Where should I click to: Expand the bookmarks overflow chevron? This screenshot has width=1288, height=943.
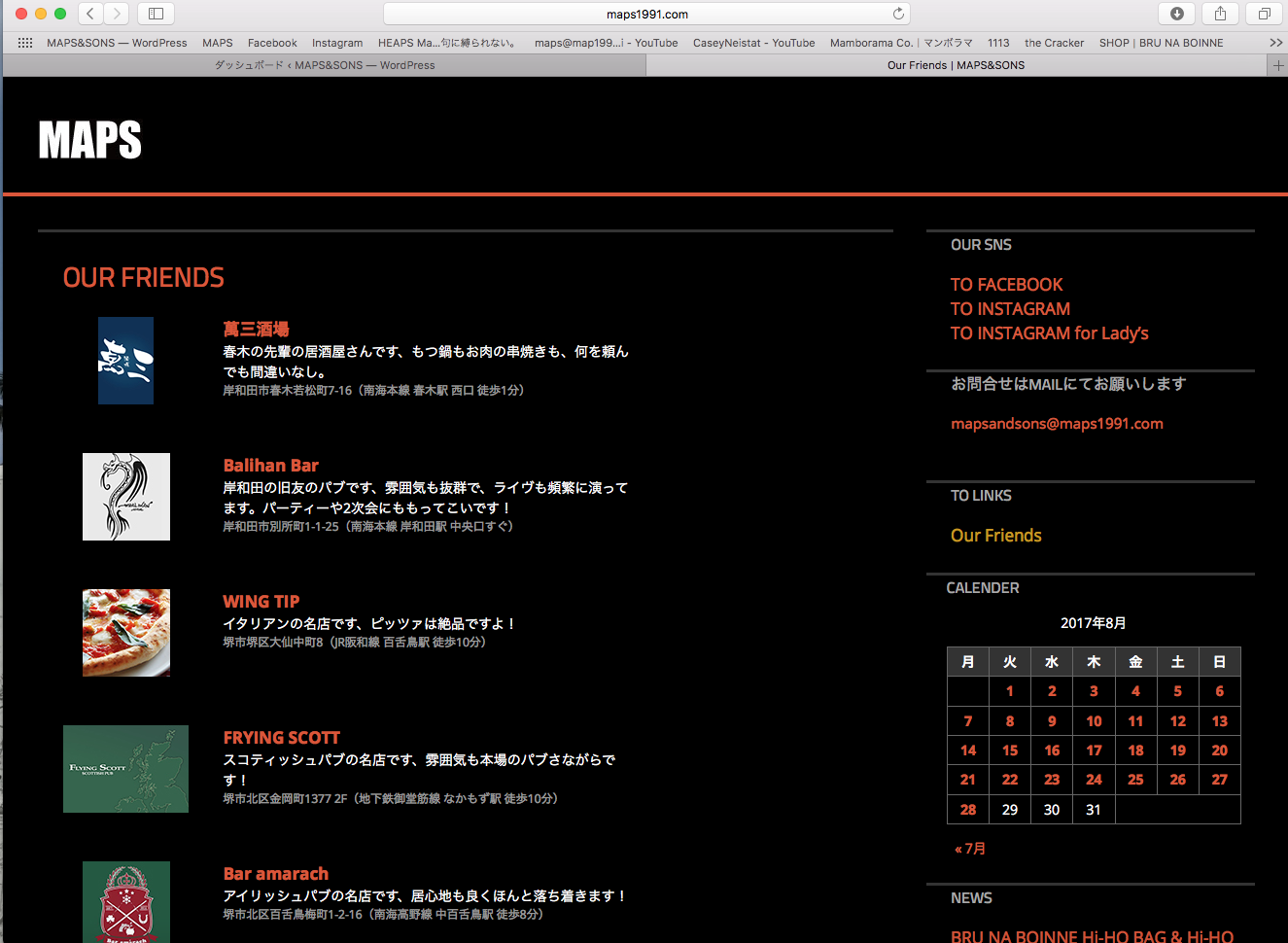[1275, 43]
